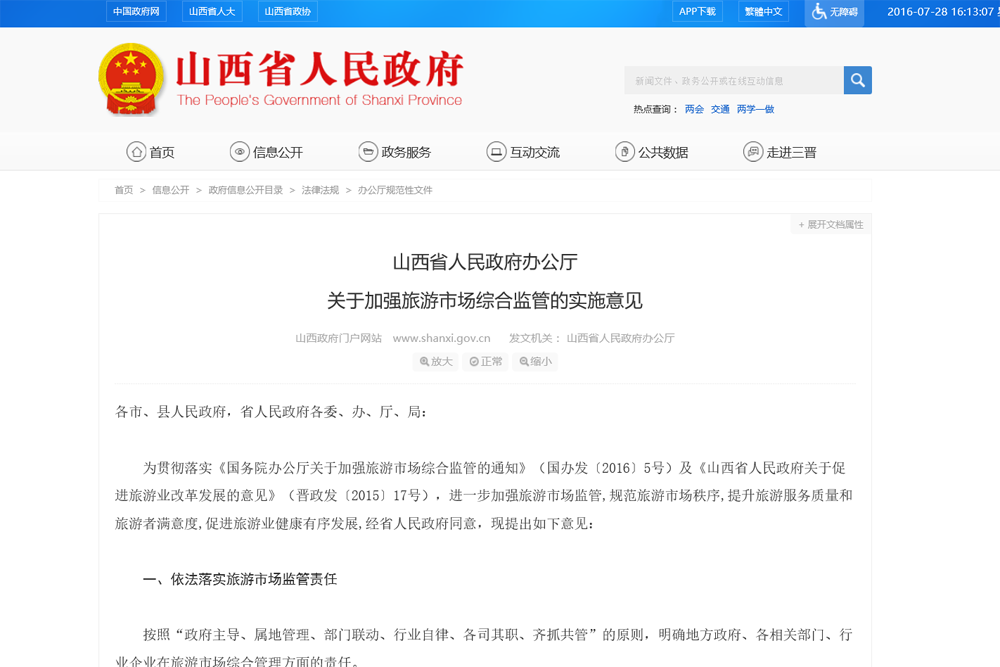1000x667 pixels.
Task: Click the 信息公开 eye icon
Action: 239,152
